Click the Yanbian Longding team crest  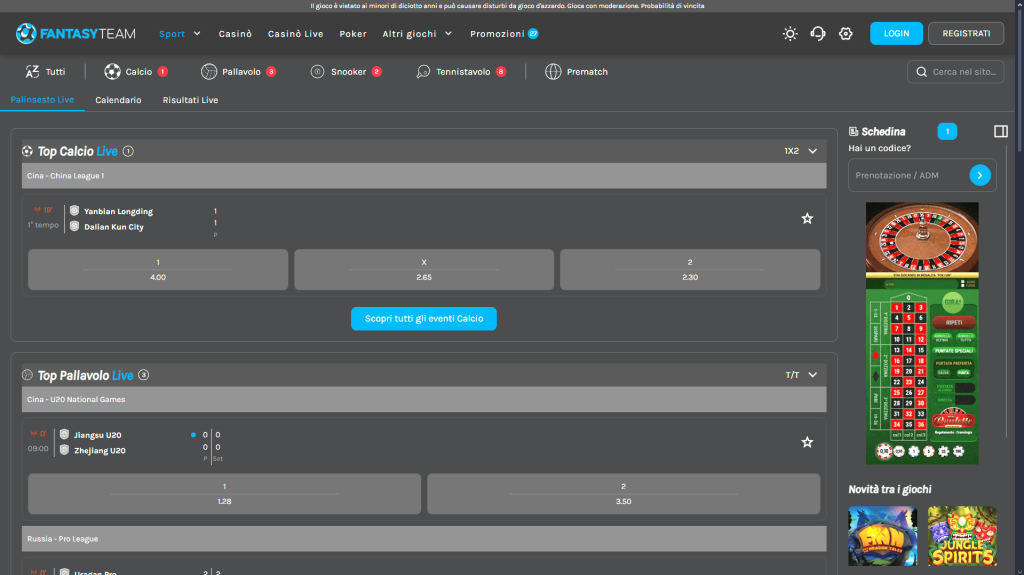[74, 210]
